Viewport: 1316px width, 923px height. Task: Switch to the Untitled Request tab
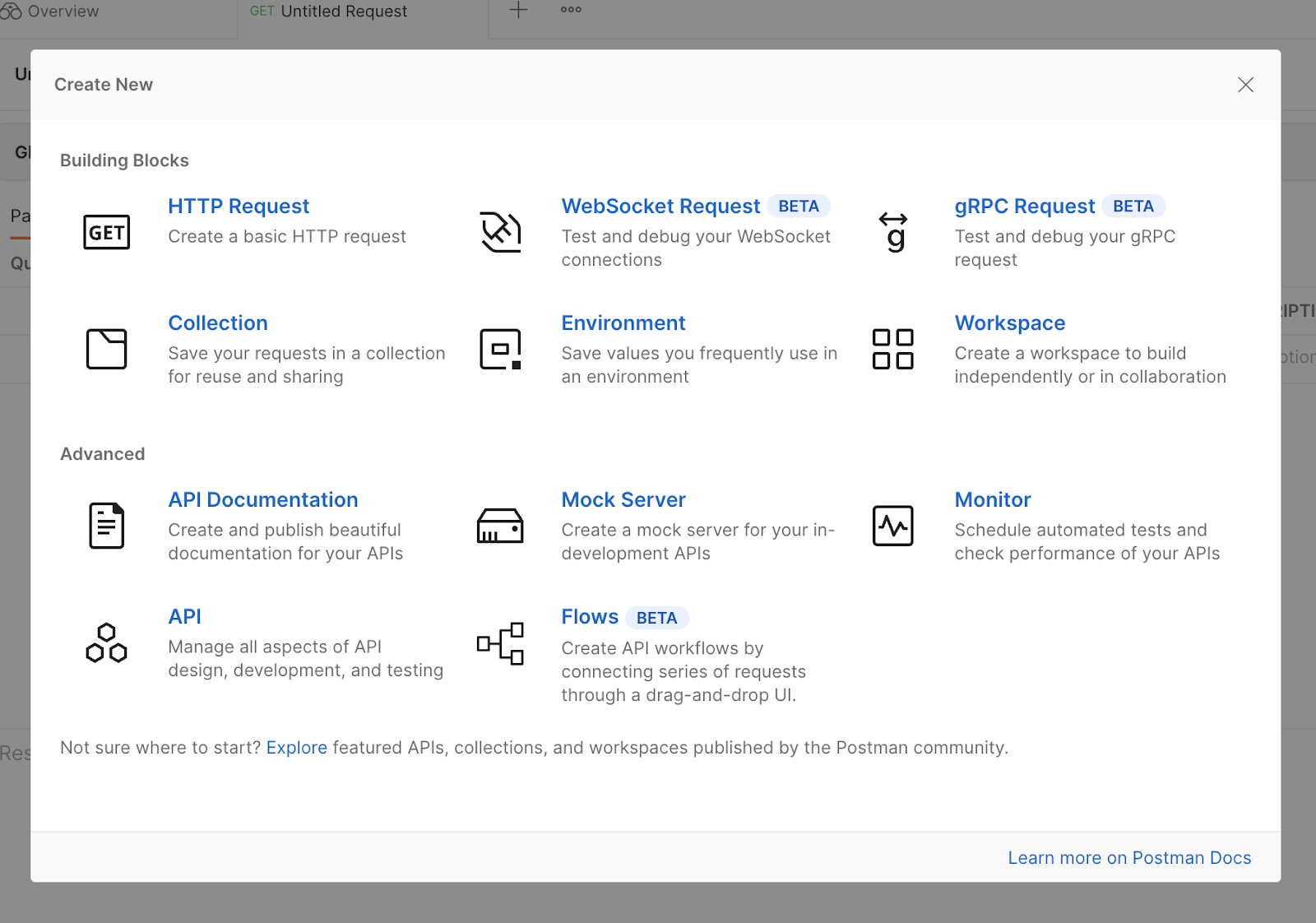coord(329,12)
